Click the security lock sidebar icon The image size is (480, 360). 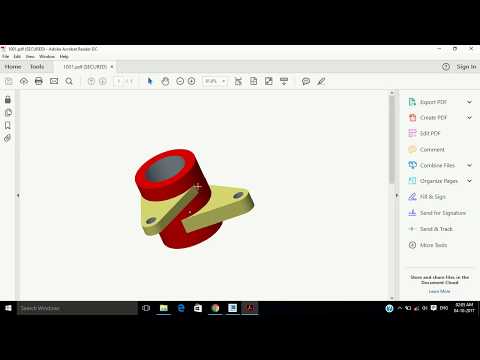point(8,99)
